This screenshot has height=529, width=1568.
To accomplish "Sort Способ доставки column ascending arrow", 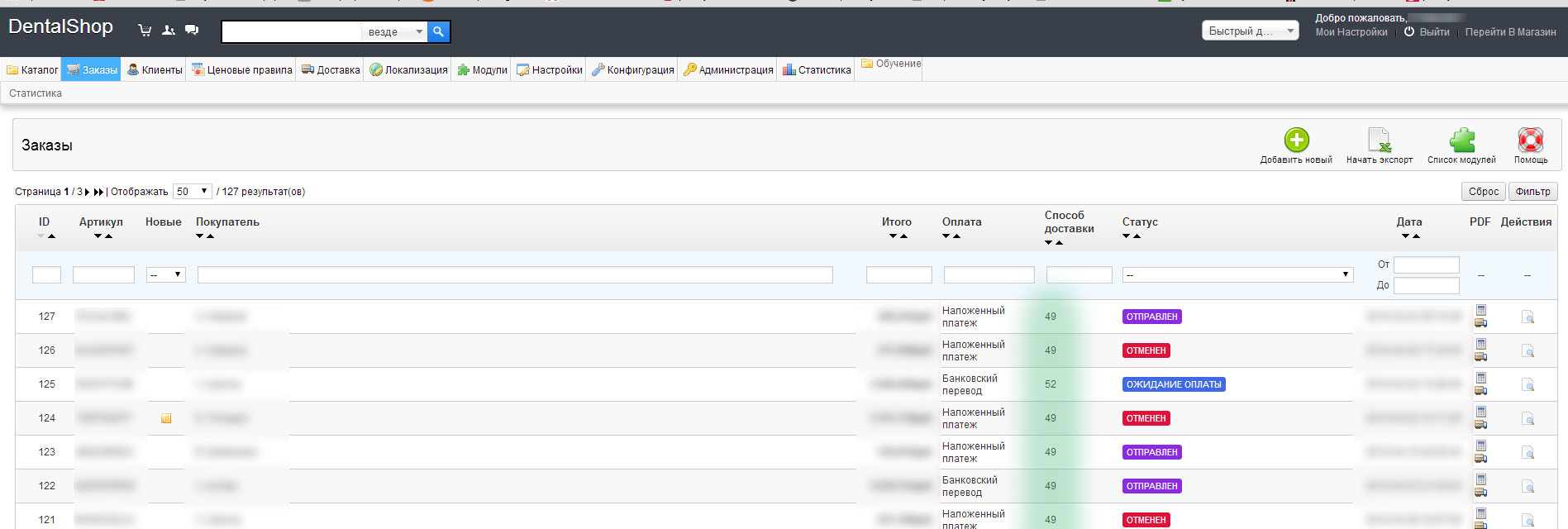I will (x=1059, y=243).
